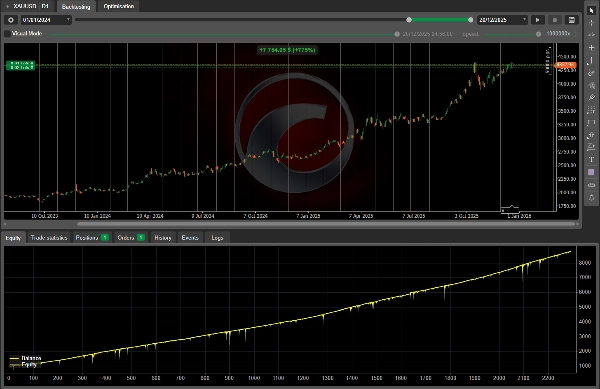Click the XAUUSD D1 chart title
This screenshot has height=389, width=600.
point(31,6)
